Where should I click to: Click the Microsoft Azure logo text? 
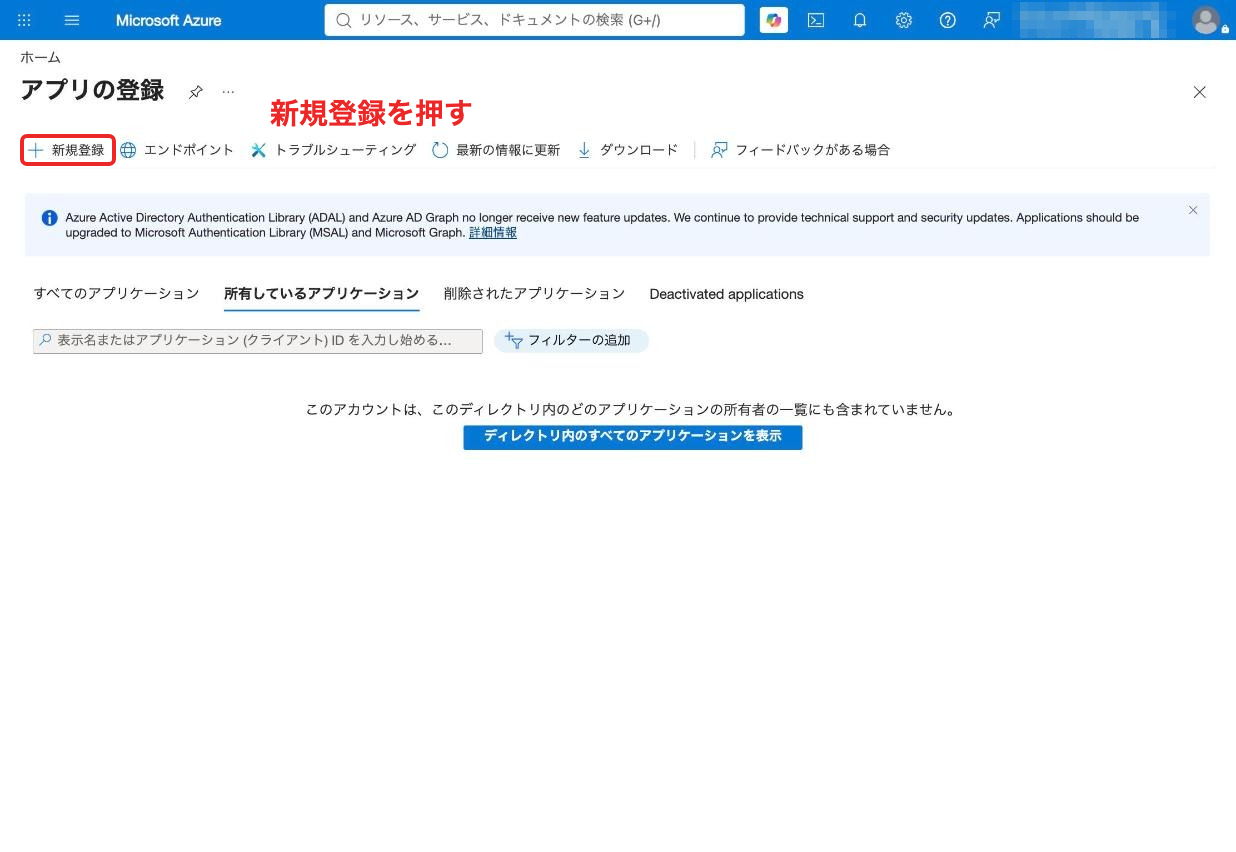[x=169, y=20]
